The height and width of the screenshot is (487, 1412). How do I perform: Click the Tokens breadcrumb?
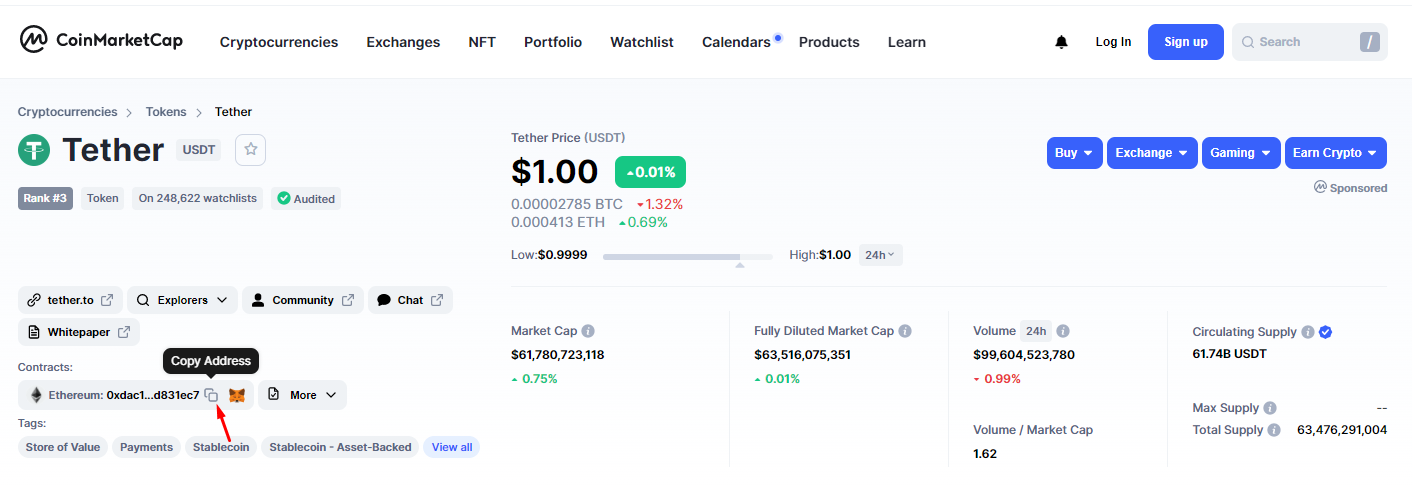click(166, 112)
